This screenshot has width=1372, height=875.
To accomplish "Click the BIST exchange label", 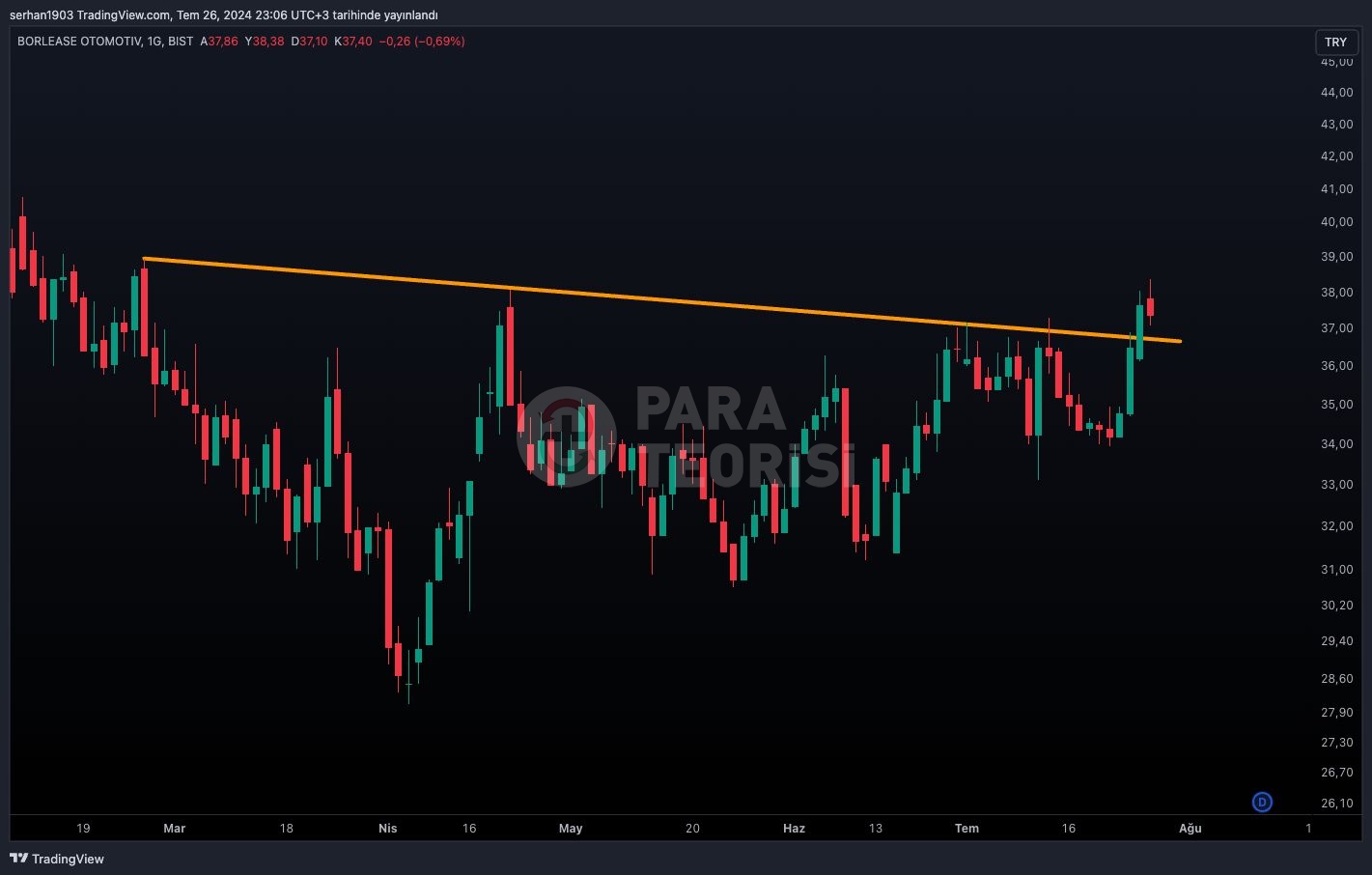I will tap(181, 42).
